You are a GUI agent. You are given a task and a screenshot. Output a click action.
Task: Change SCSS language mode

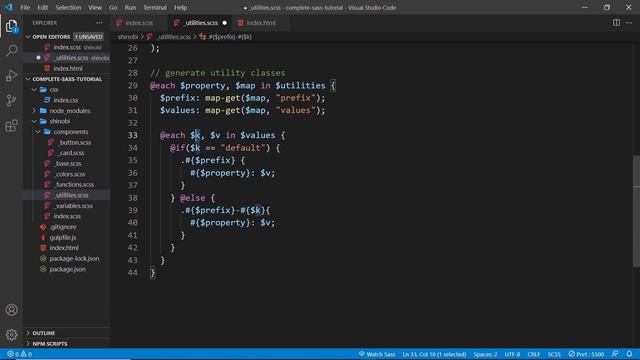point(554,354)
